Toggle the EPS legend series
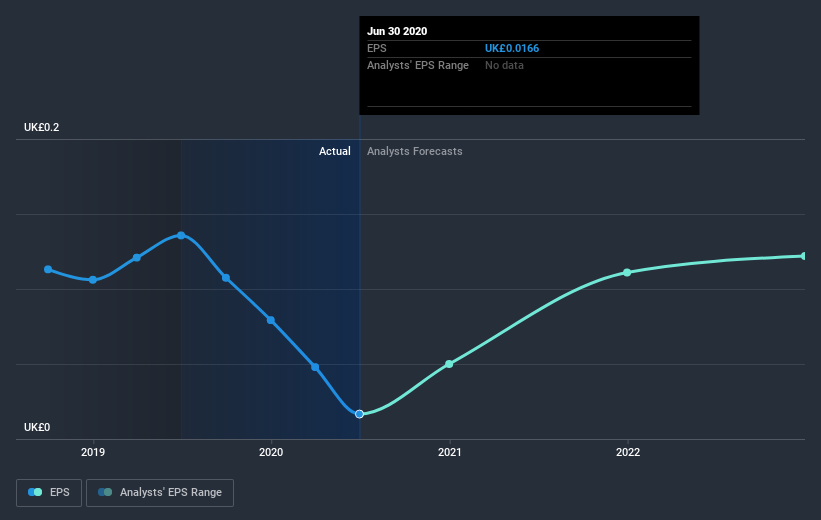This screenshot has height=520, width=821. (49, 492)
